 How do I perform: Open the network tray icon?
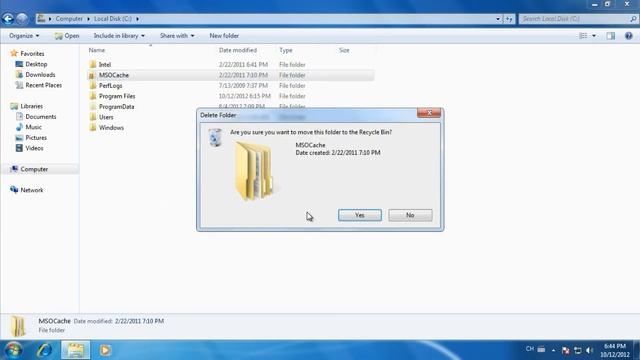click(578, 350)
